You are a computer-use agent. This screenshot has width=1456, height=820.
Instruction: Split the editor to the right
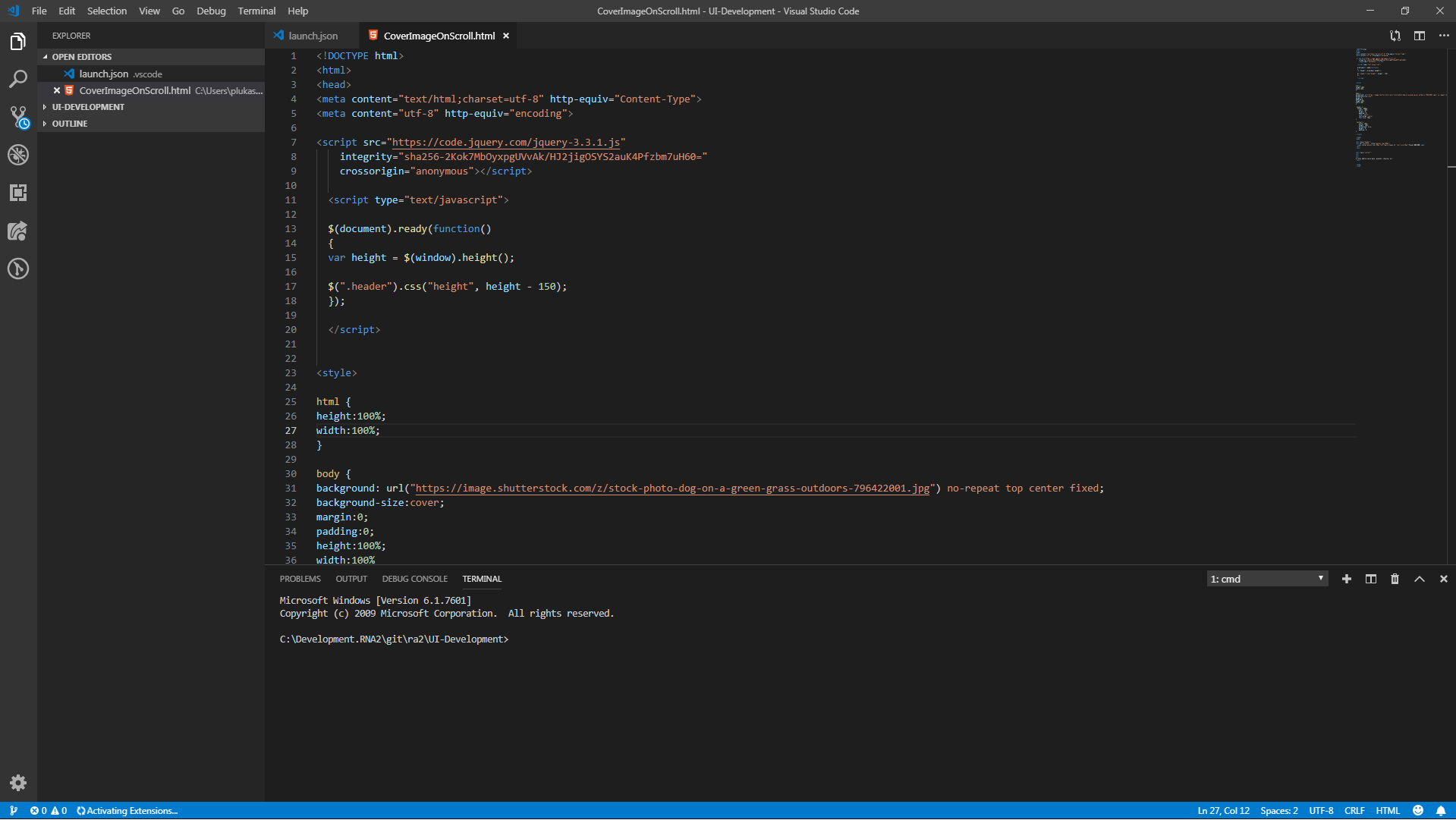click(1420, 36)
